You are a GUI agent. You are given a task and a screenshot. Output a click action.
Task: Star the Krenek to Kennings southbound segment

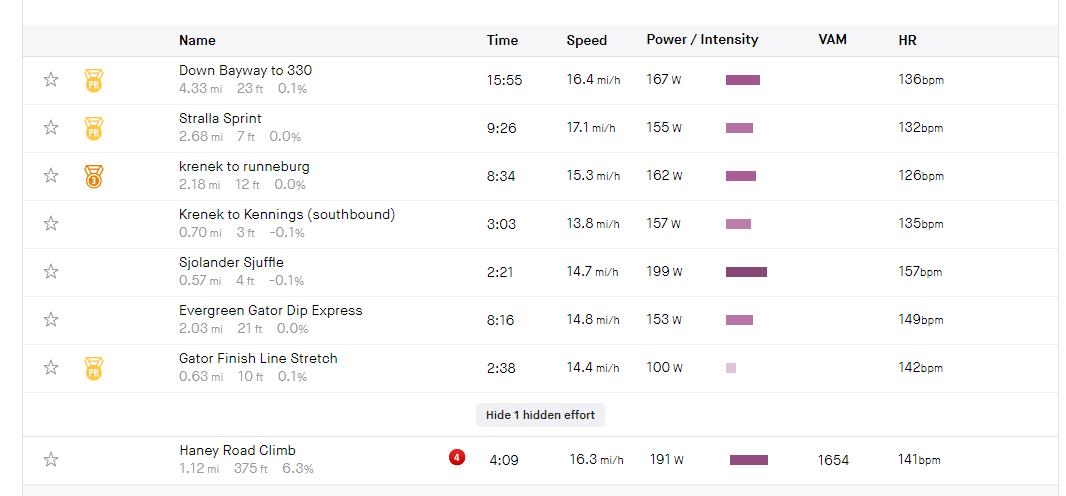coord(51,224)
